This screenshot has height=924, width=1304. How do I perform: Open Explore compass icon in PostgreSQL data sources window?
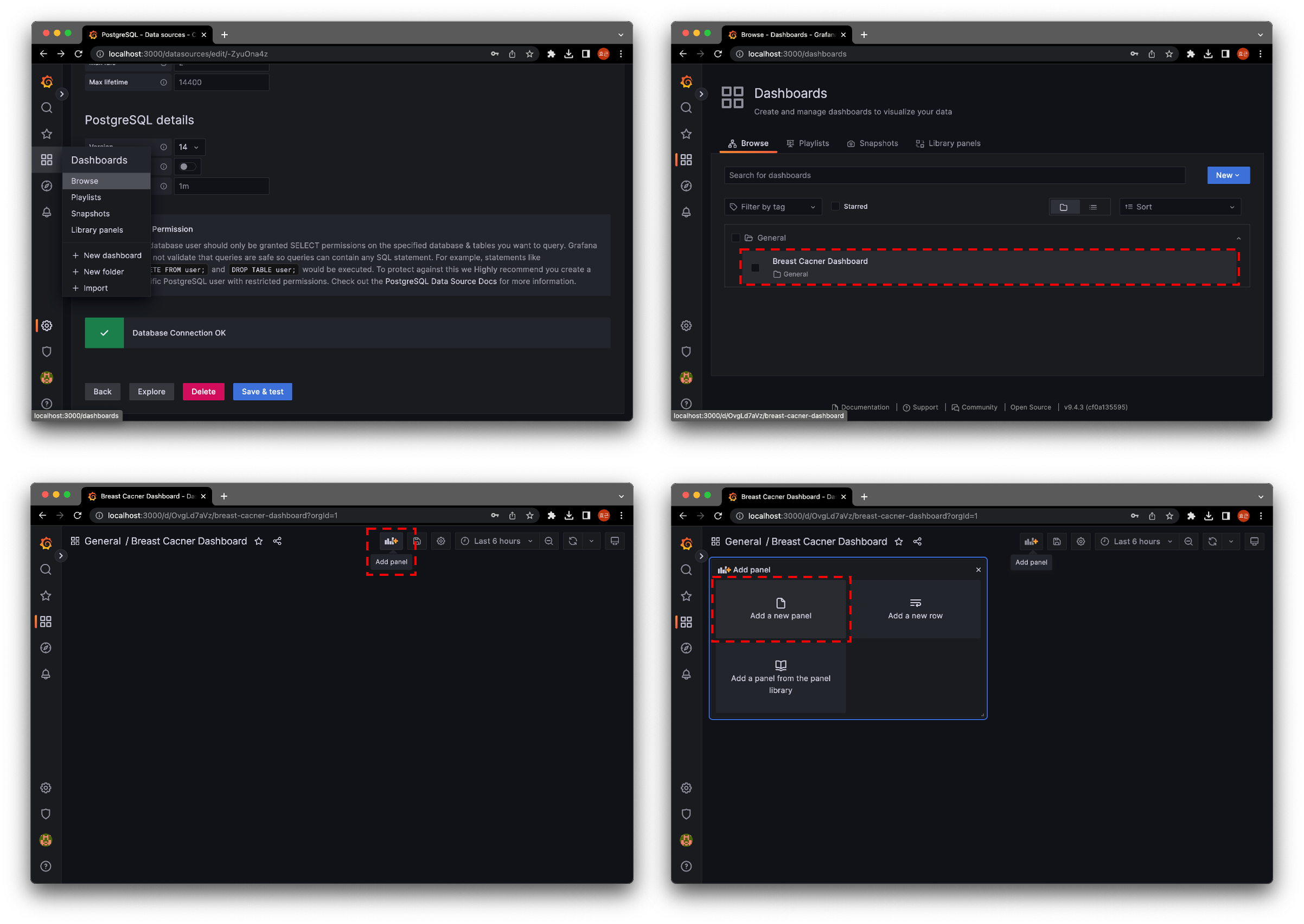point(47,186)
